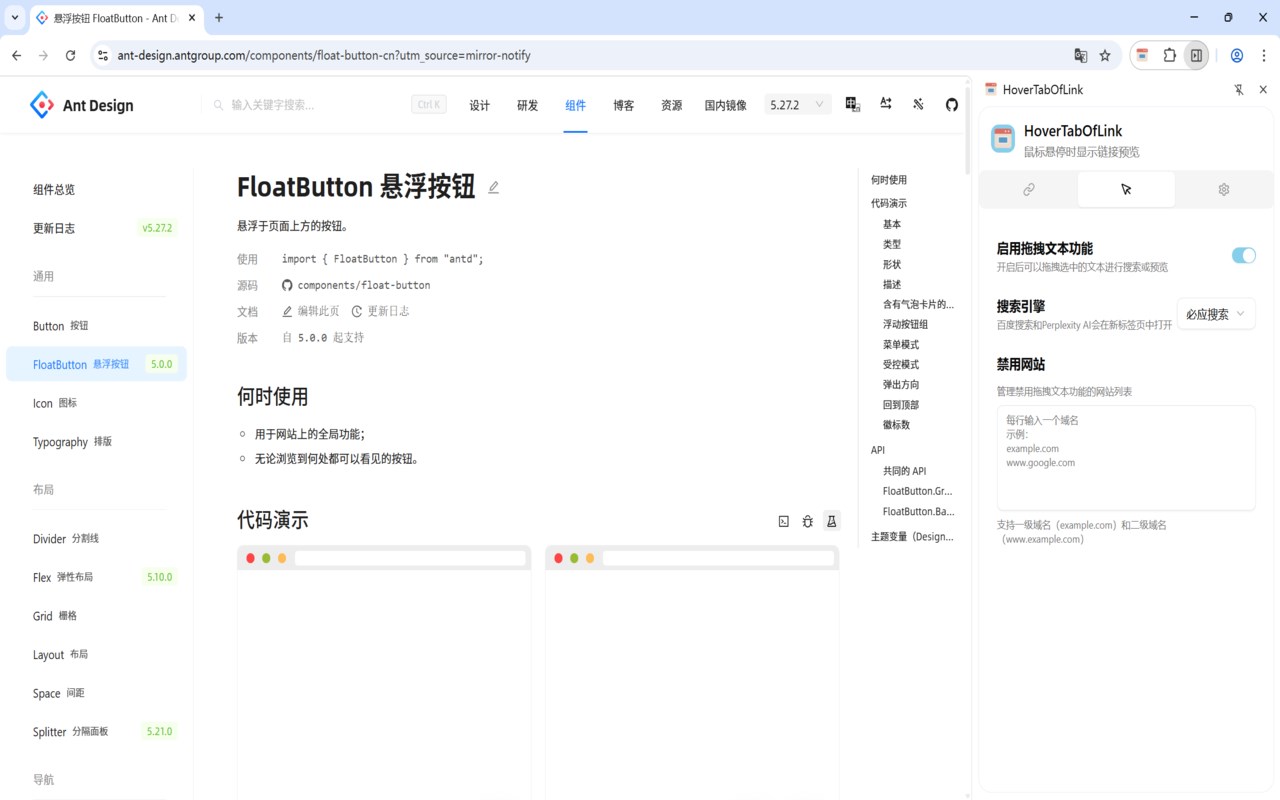Open the Chrome three-dot menu

click(x=1263, y=56)
